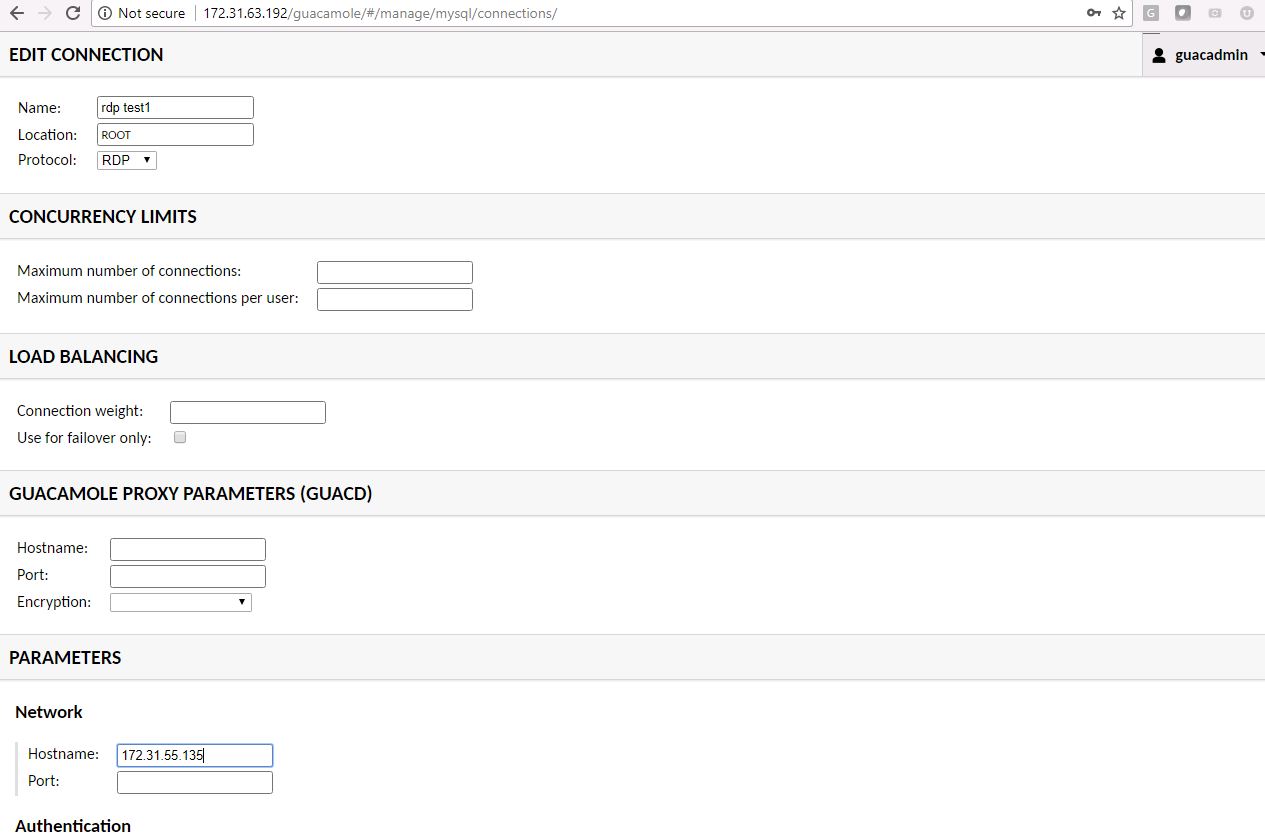Viewport: 1265px width, 839px height.
Task: Click the guacadmin user avatar icon
Action: [1159, 55]
